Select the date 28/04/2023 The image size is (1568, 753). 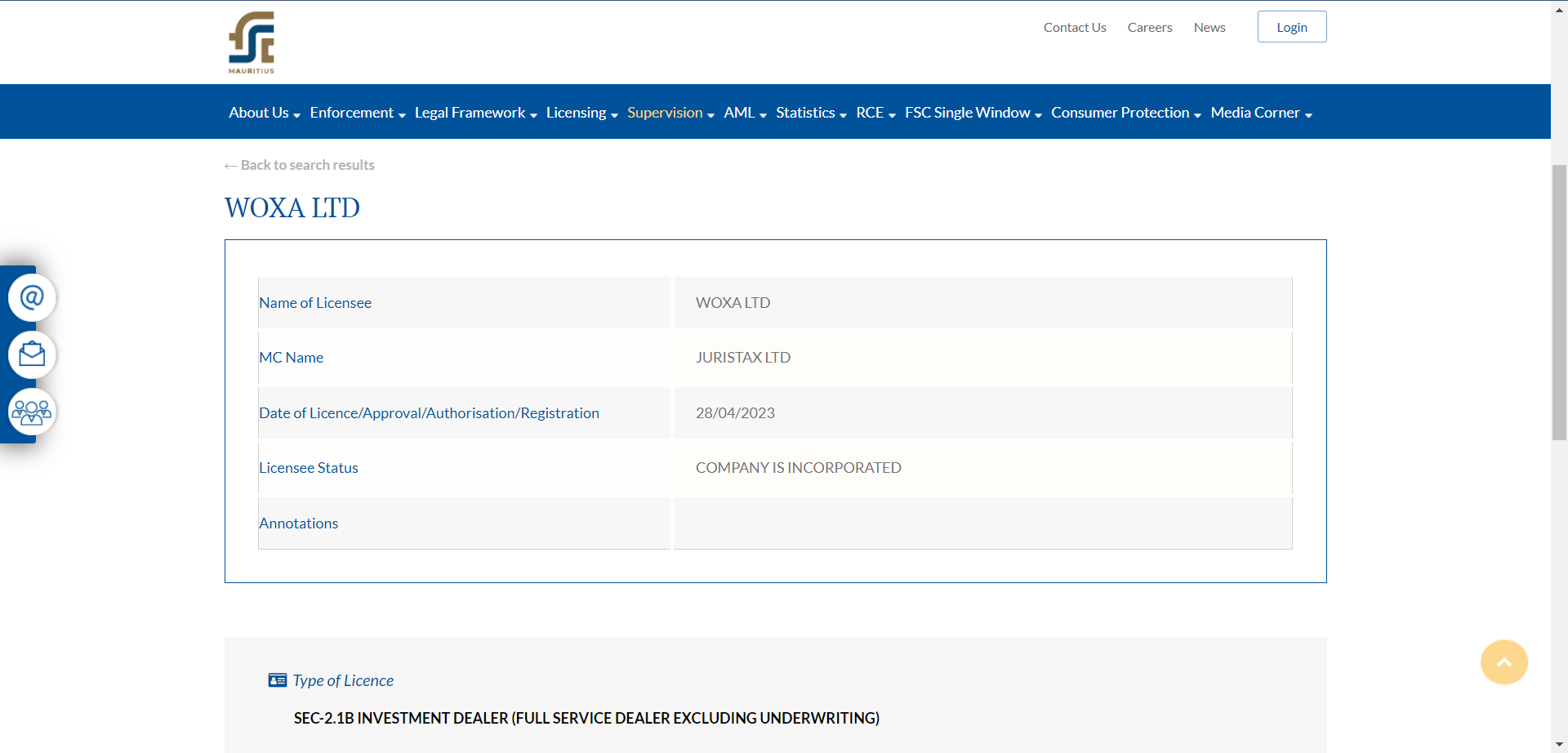coord(735,413)
